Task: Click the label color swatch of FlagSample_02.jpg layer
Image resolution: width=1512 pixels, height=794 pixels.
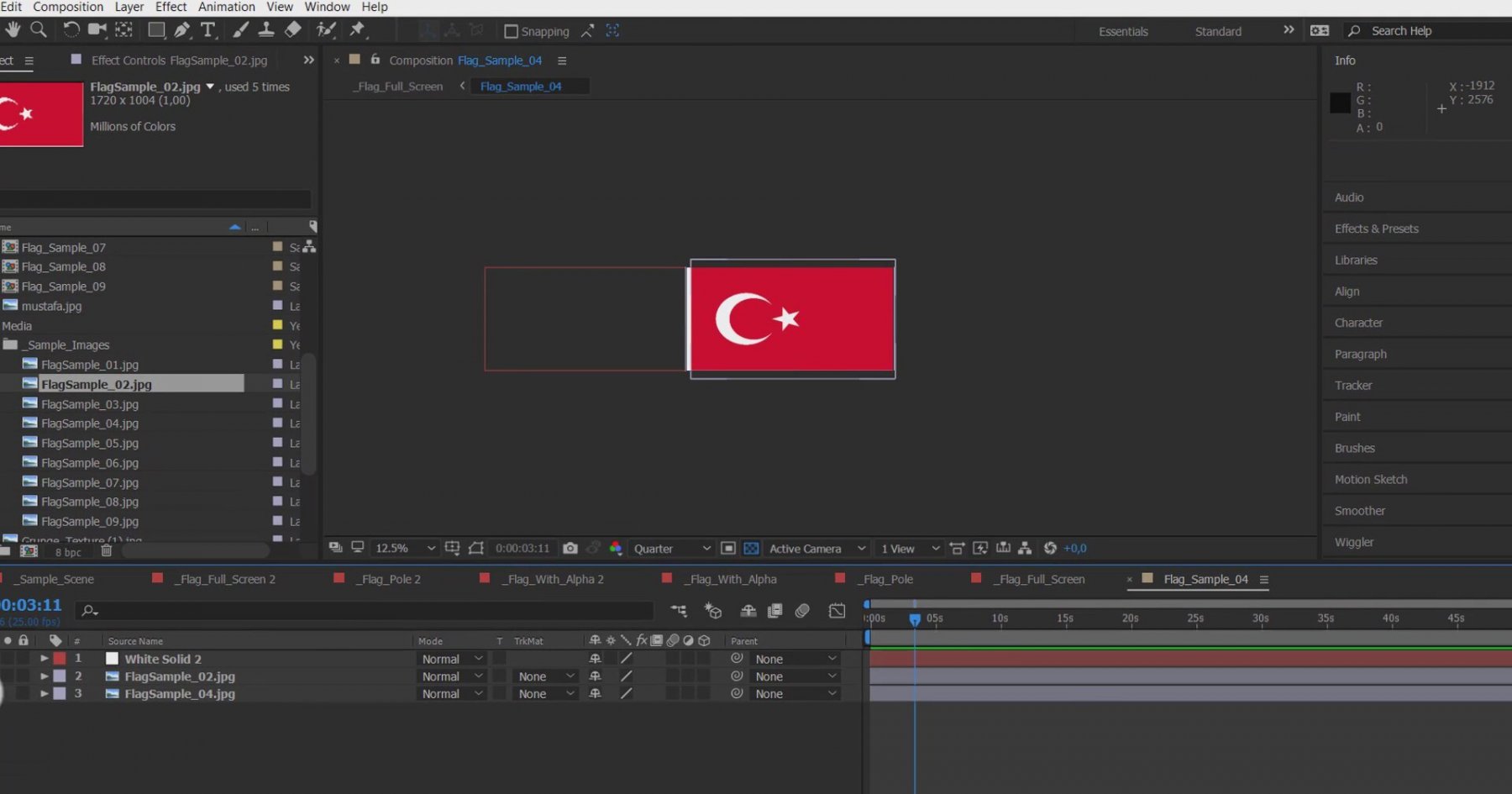Action: click(60, 676)
